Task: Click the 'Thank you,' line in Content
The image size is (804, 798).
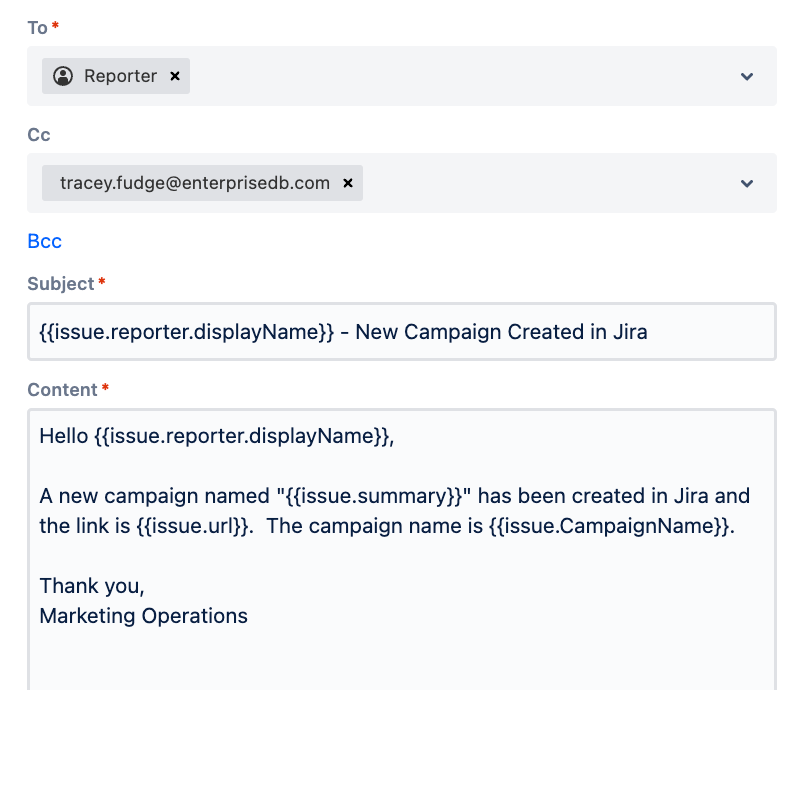Action: [92, 586]
